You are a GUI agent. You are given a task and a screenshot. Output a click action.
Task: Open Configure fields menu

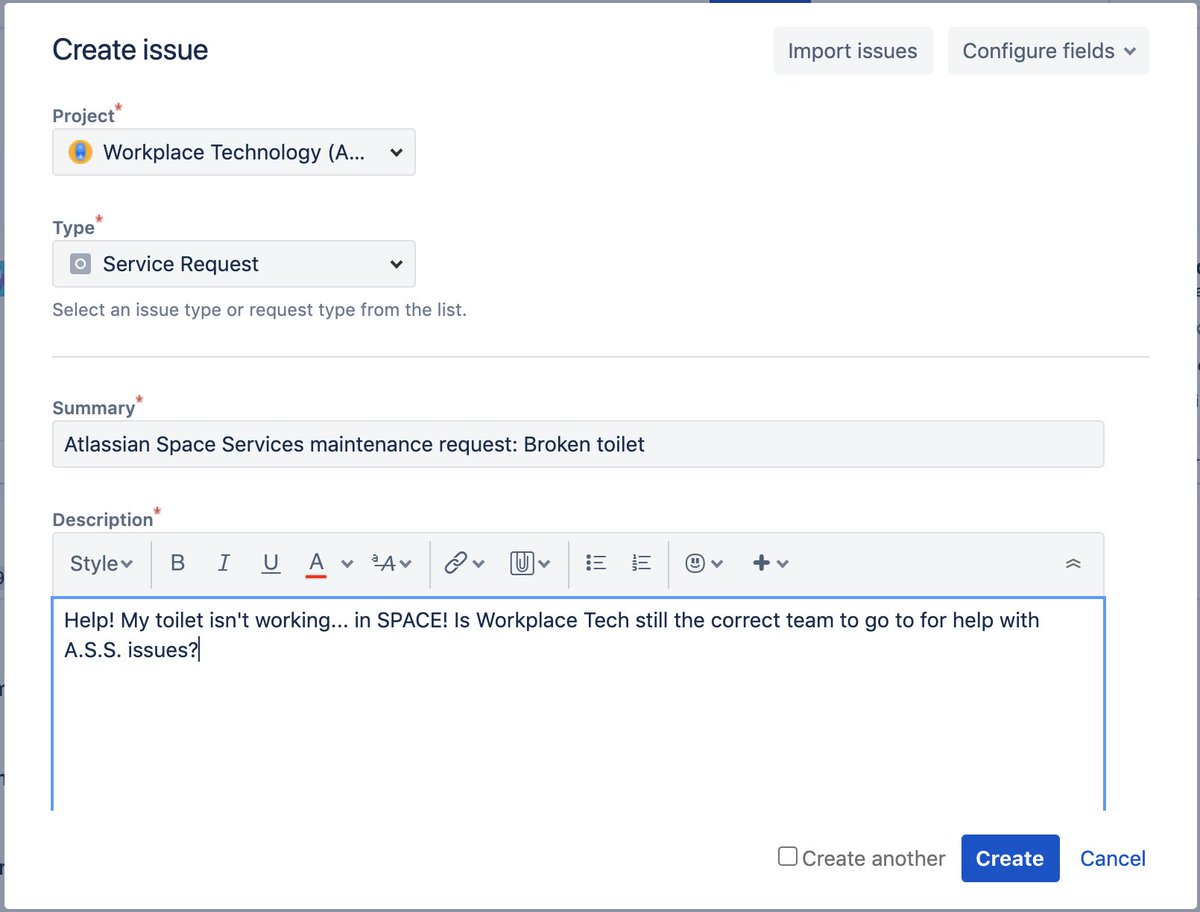click(1049, 51)
